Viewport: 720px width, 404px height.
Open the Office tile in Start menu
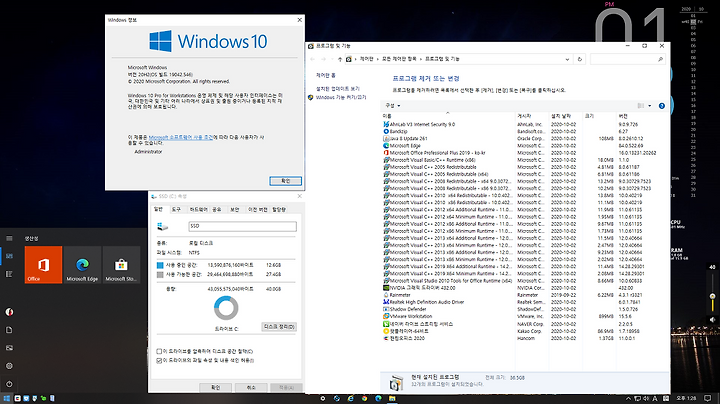[x=43, y=265]
